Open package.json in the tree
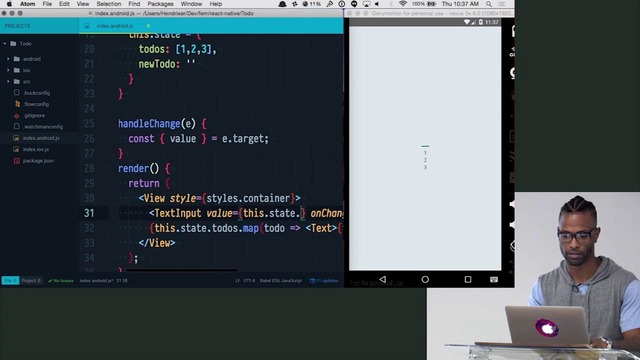The height and width of the screenshot is (360, 640). point(38,161)
